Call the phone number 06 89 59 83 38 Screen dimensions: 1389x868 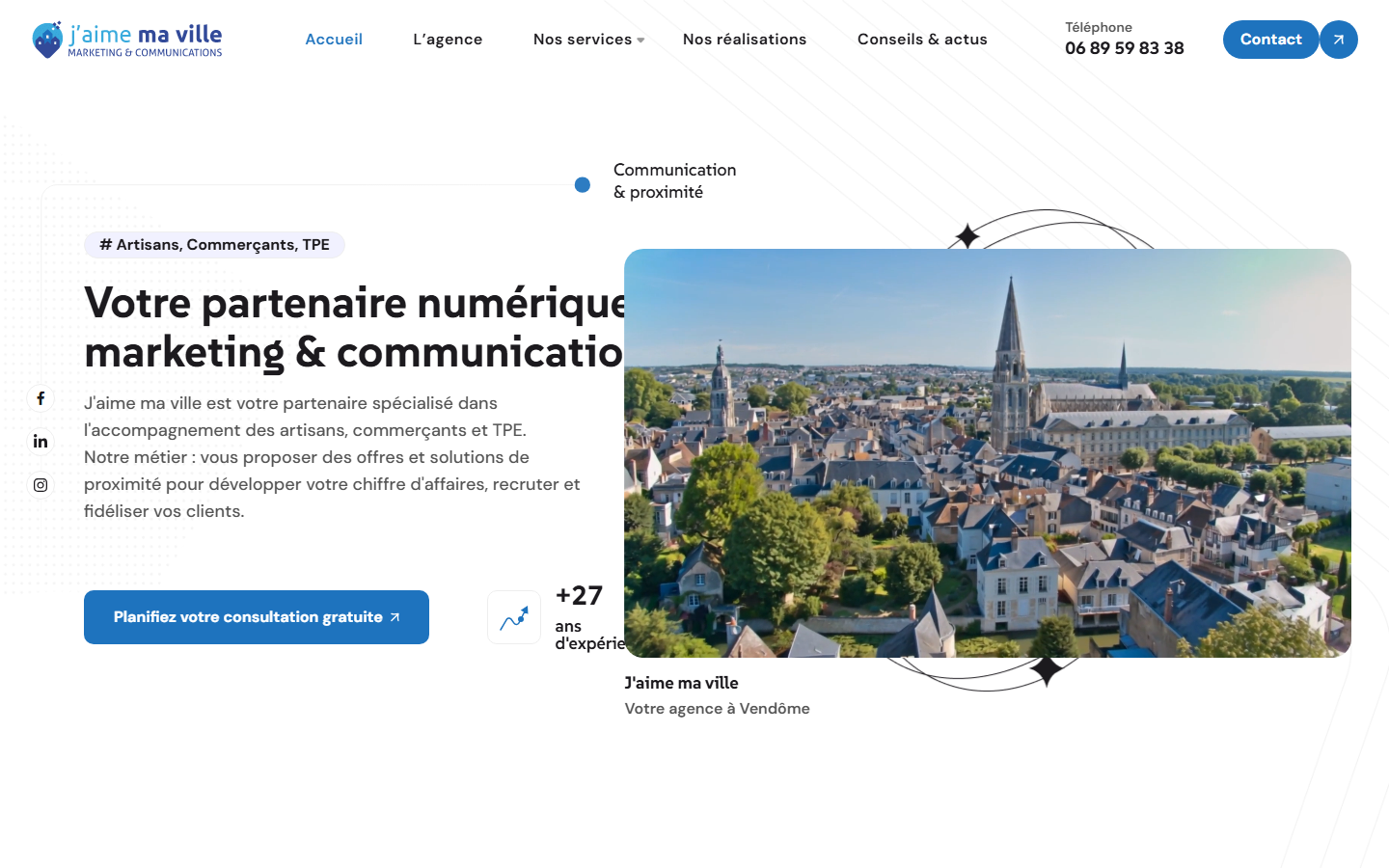tap(1125, 48)
